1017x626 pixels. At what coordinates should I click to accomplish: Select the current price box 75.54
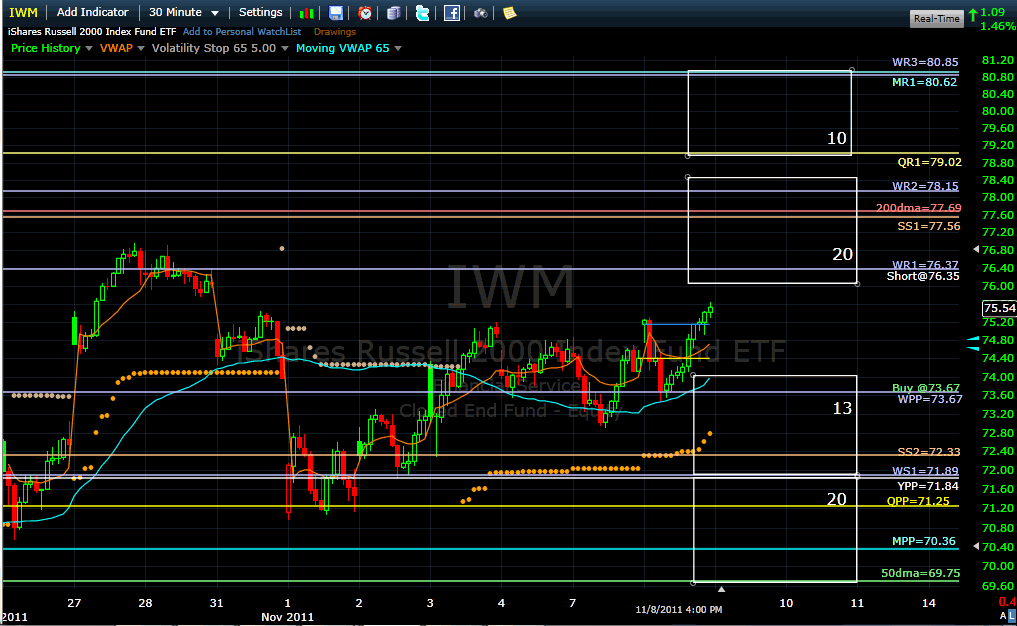(x=999, y=308)
